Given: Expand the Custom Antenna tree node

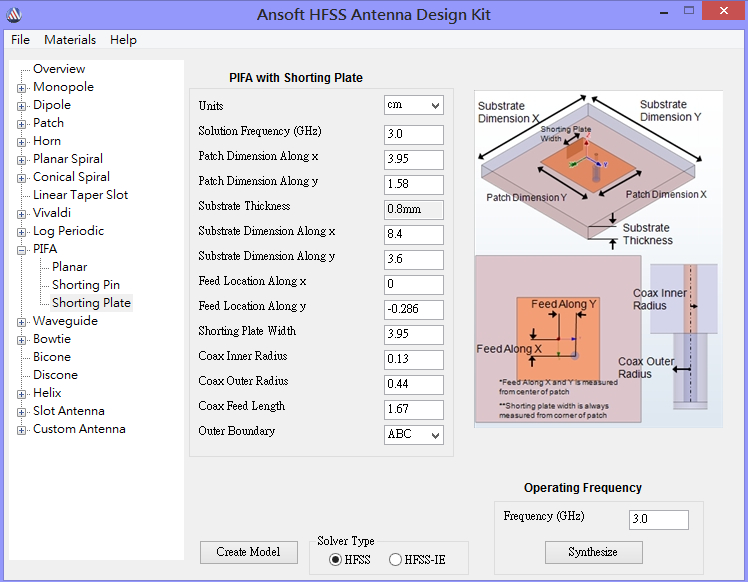Looking at the screenshot, I should [21, 430].
